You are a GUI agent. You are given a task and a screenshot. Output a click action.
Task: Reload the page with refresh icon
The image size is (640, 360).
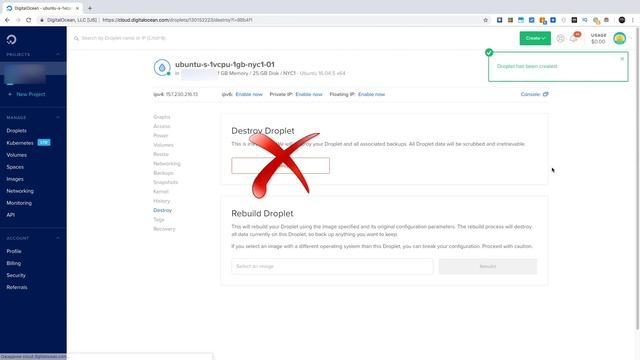(29, 20)
